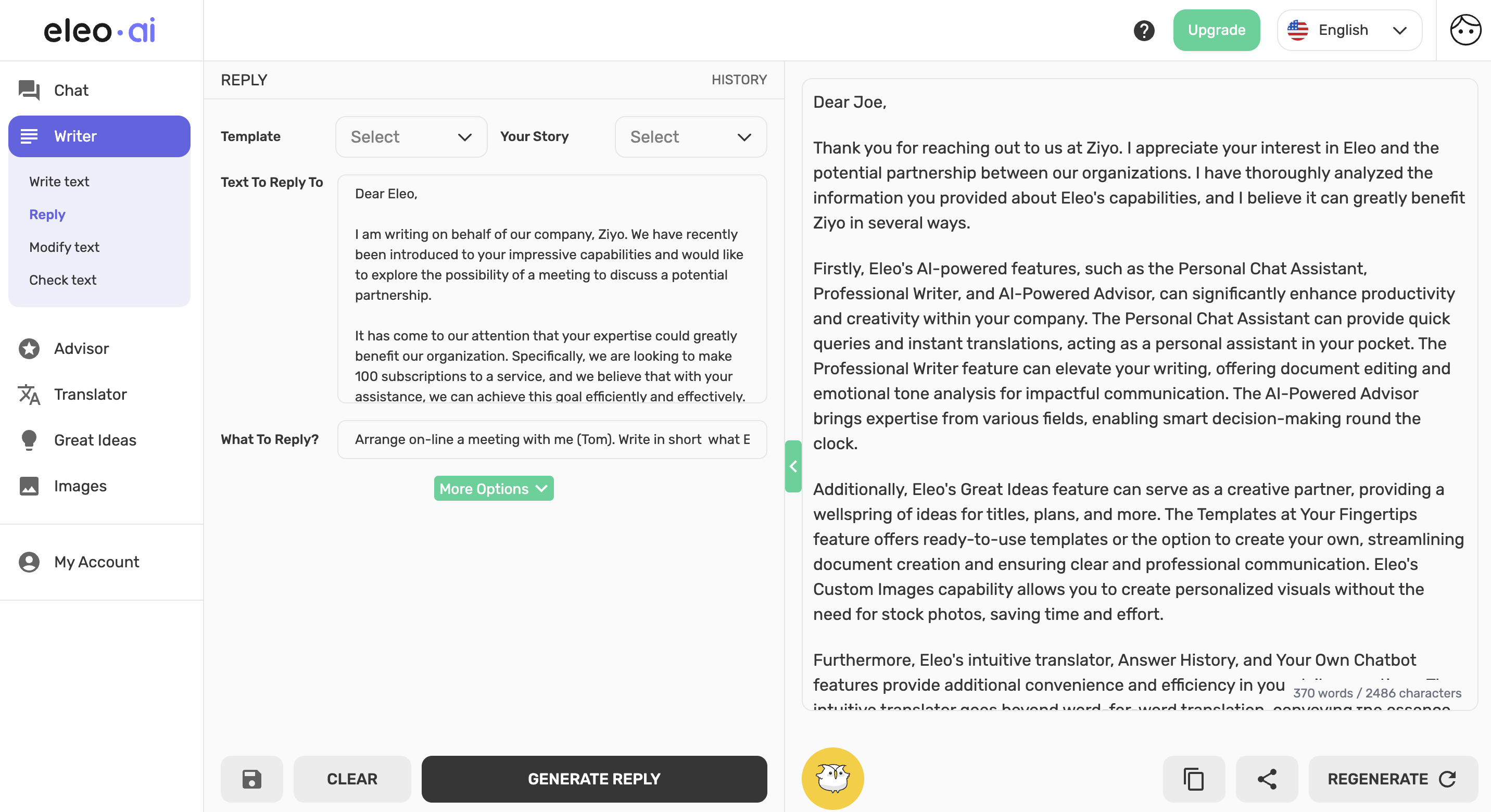Click the share icon button

(1267, 779)
